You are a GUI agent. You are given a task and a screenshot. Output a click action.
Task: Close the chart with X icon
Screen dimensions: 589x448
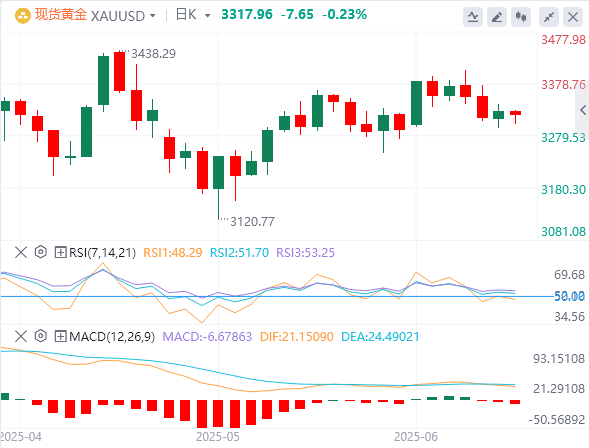[x=573, y=17]
